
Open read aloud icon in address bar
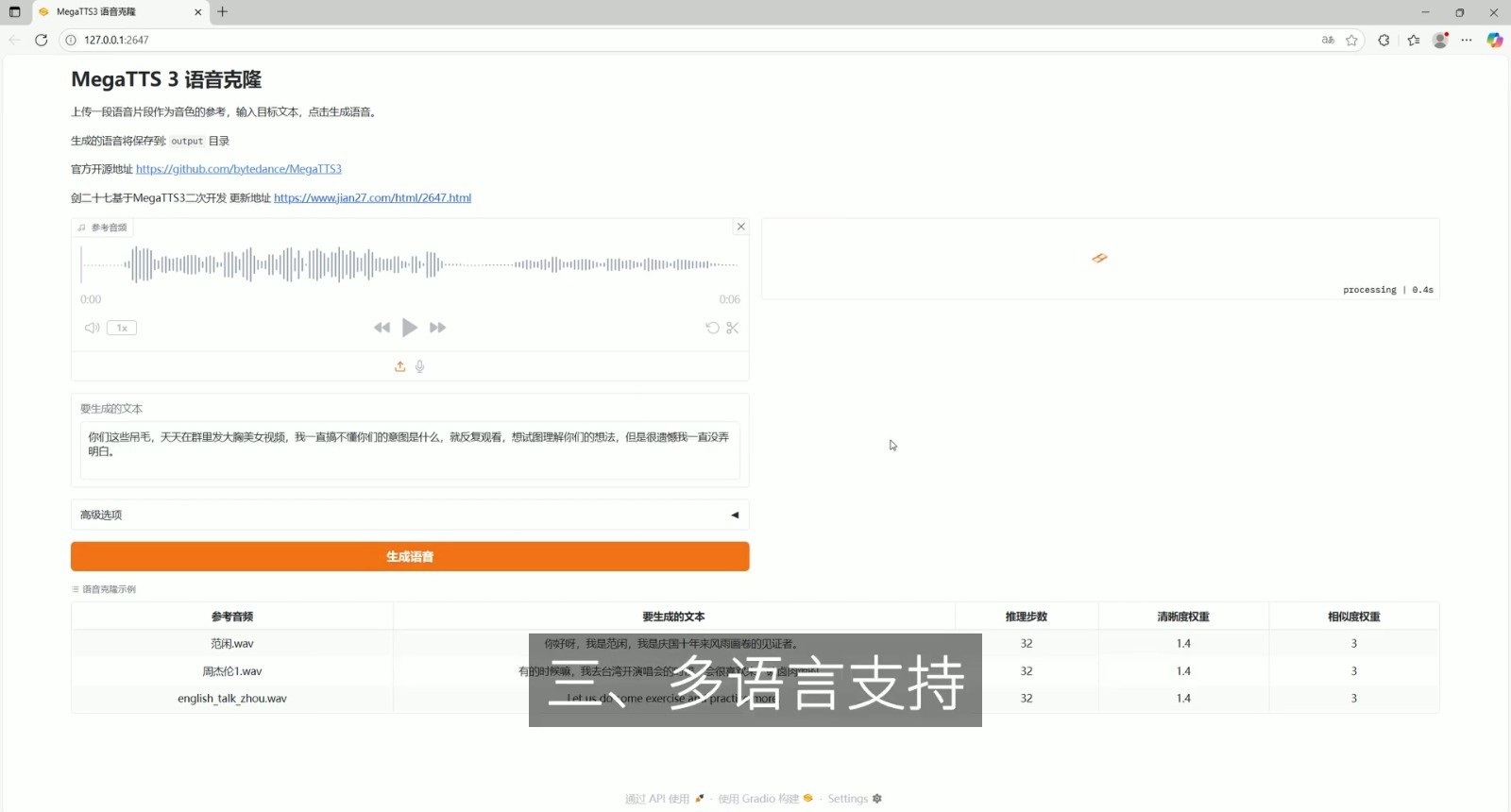(x=1328, y=40)
